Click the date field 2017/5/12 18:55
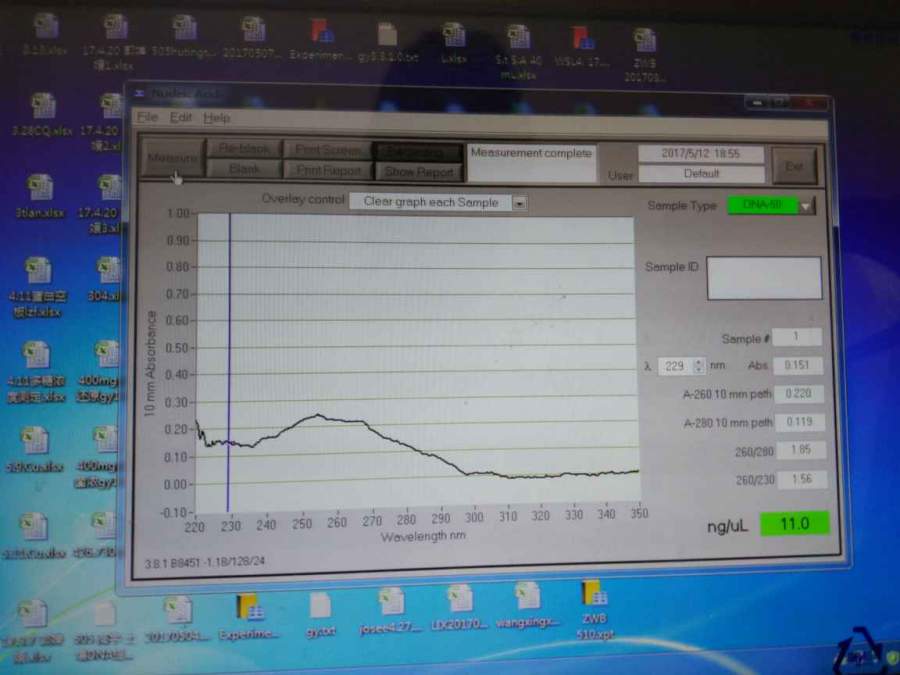Viewport: 900px width, 675px height. [x=701, y=154]
